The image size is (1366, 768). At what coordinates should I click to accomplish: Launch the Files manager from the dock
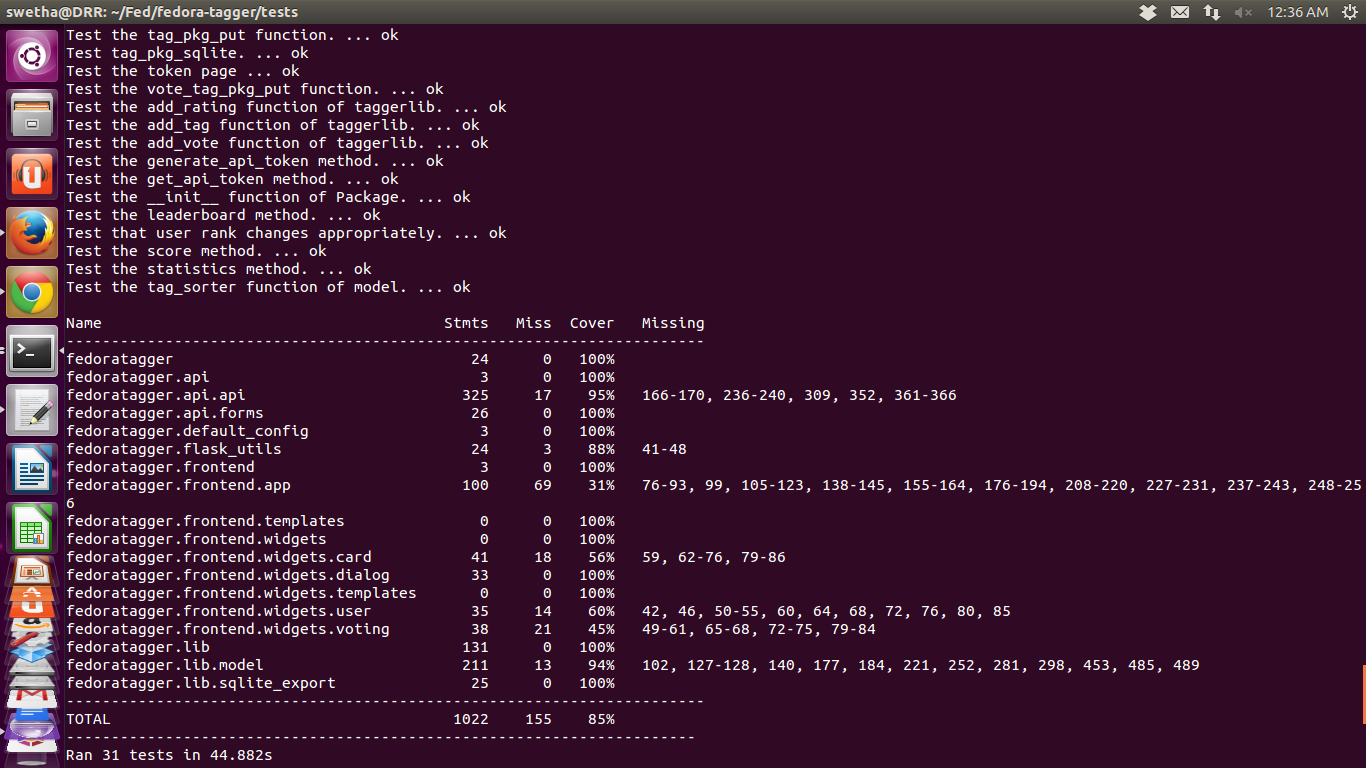[x=32, y=115]
